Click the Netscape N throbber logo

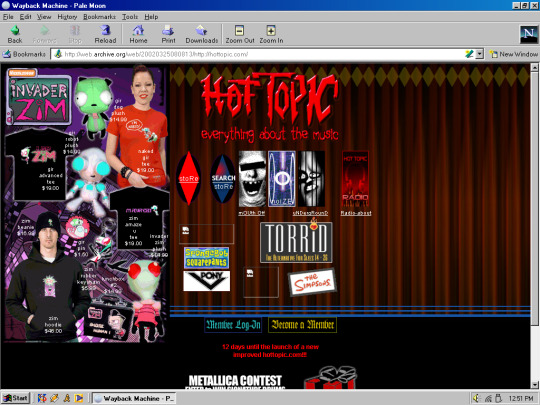pyautogui.click(x=528, y=34)
